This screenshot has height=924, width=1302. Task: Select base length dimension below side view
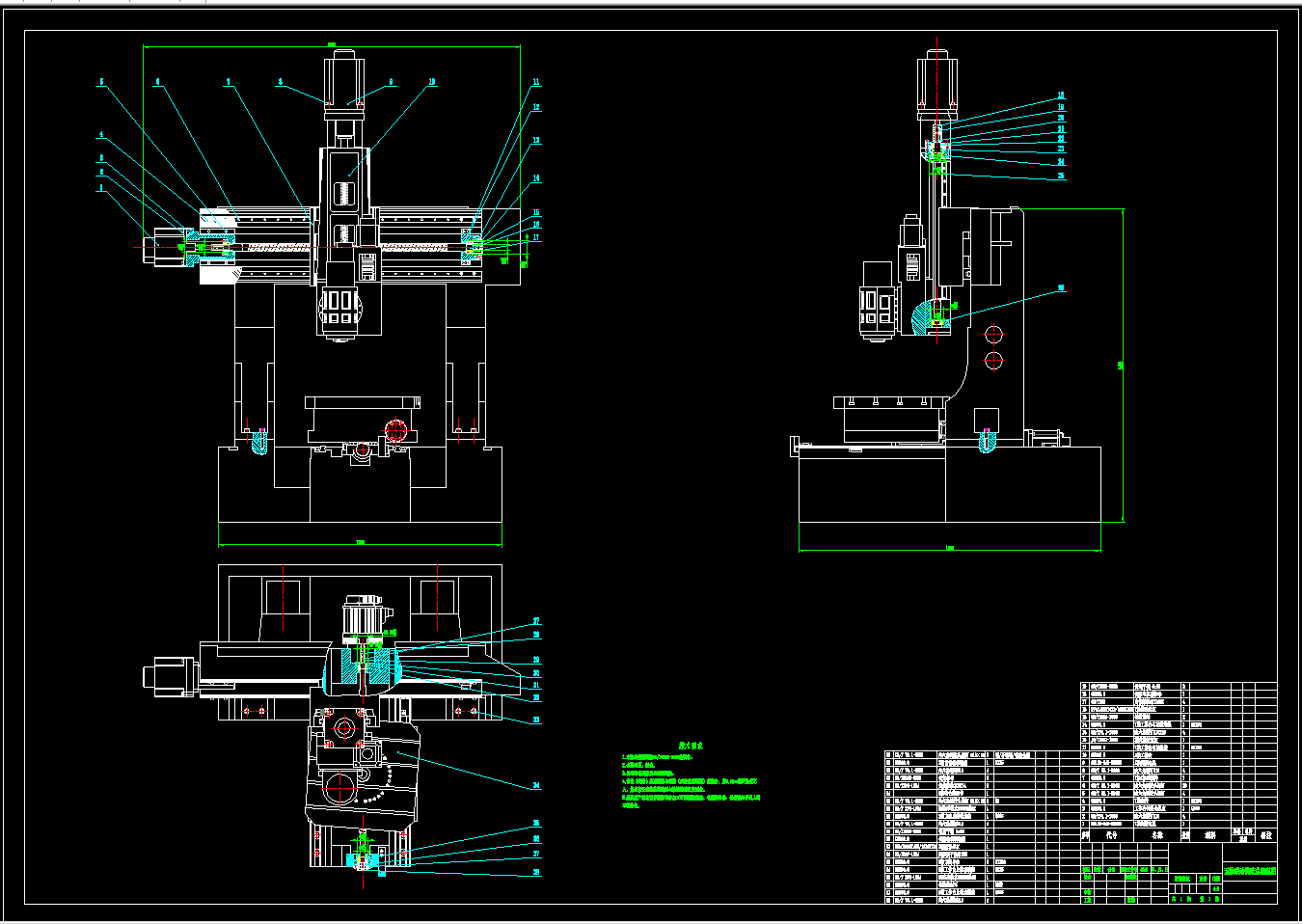click(x=950, y=549)
